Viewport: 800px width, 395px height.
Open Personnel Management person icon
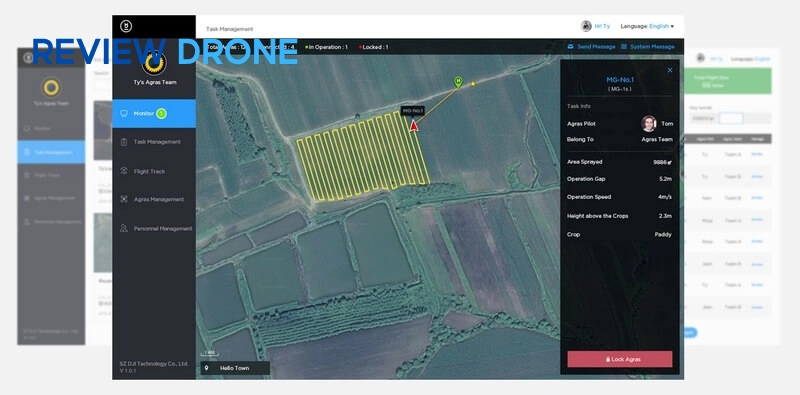coord(123,228)
